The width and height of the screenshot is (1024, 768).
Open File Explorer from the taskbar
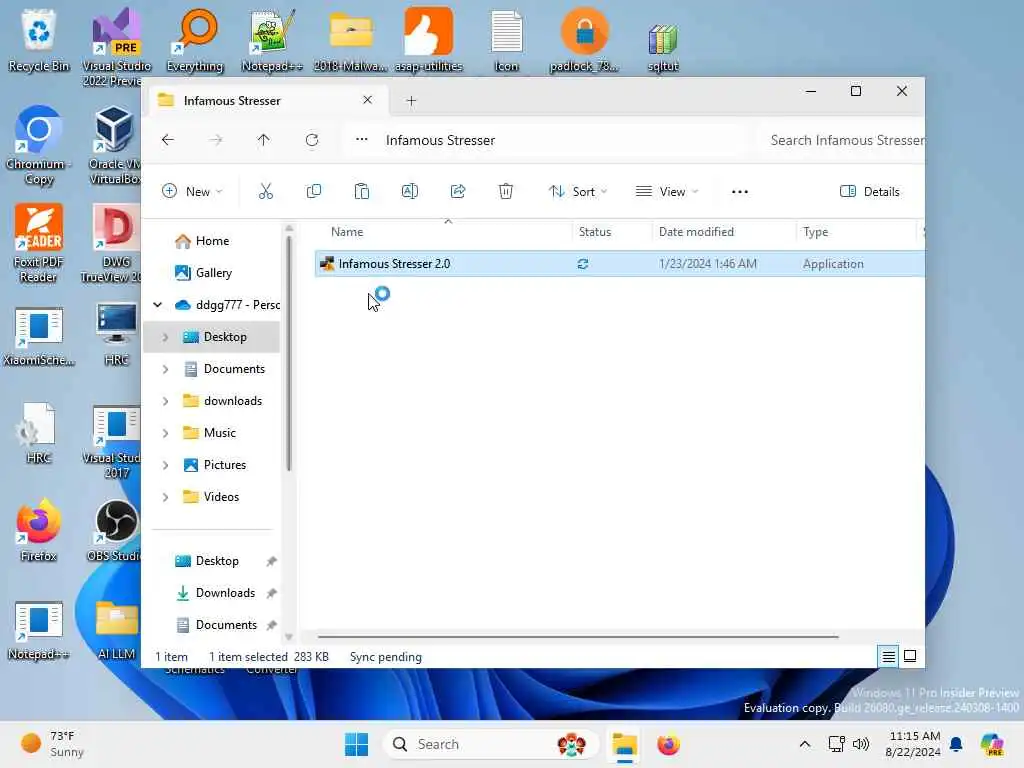click(624, 744)
